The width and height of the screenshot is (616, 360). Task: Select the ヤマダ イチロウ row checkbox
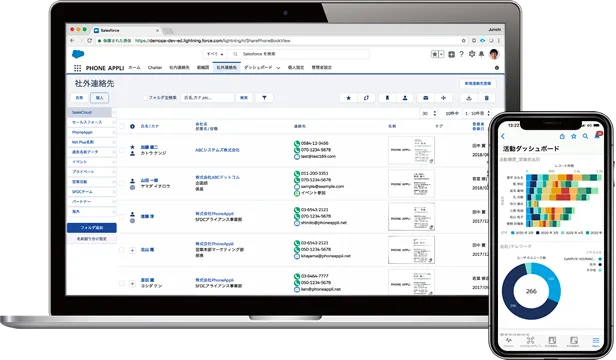pyautogui.click(x=122, y=183)
